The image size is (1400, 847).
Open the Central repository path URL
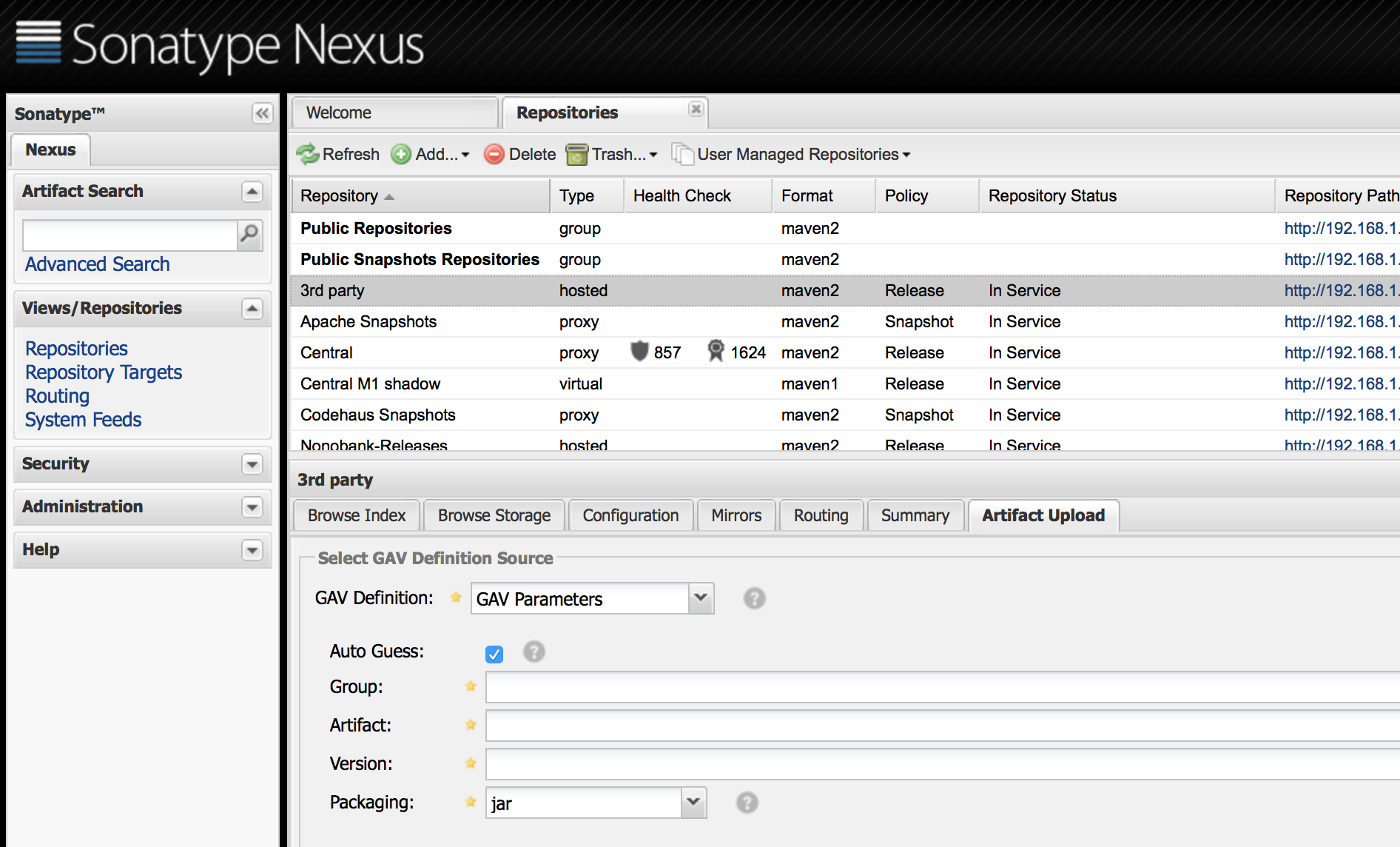point(1342,352)
